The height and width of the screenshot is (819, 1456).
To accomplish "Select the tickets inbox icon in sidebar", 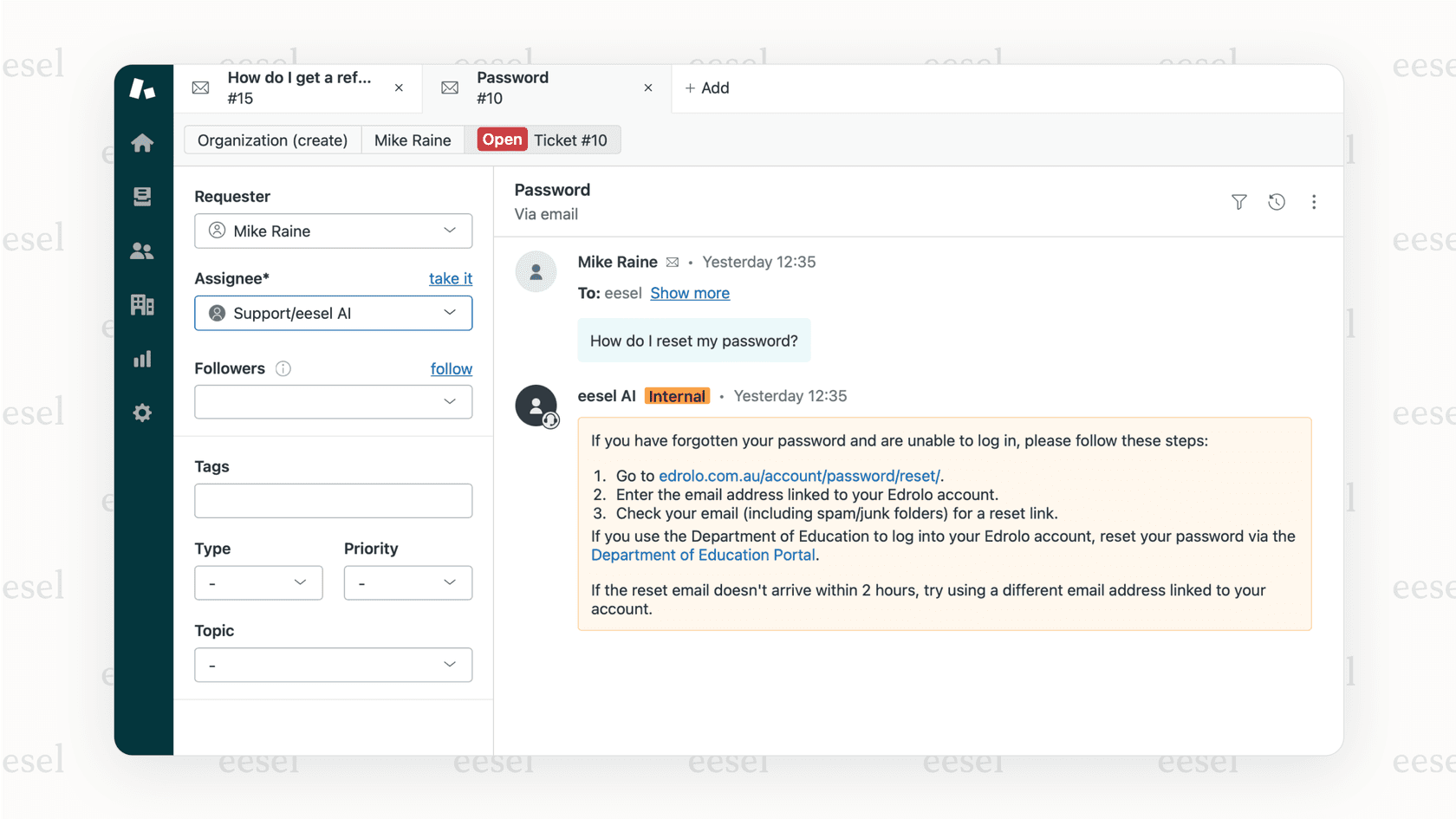I will [x=142, y=196].
